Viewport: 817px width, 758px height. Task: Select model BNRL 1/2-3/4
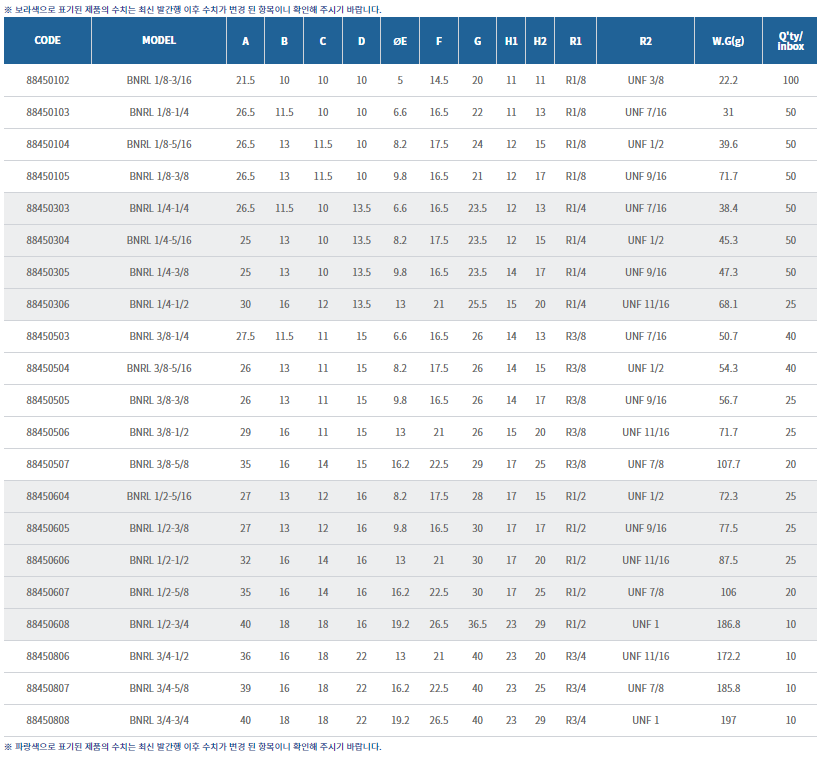click(x=159, y=624)
